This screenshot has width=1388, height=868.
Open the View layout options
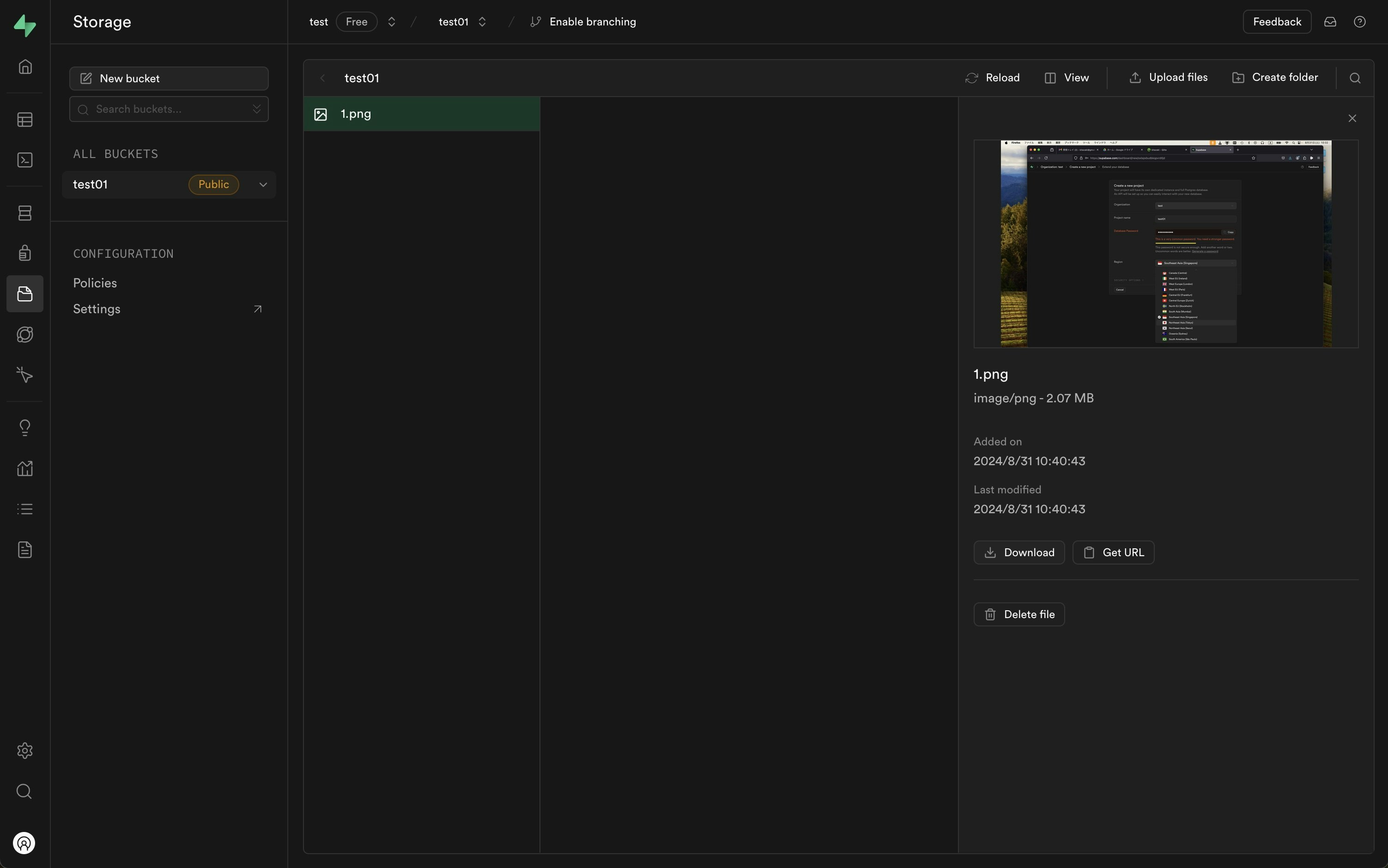(1067, 78)
